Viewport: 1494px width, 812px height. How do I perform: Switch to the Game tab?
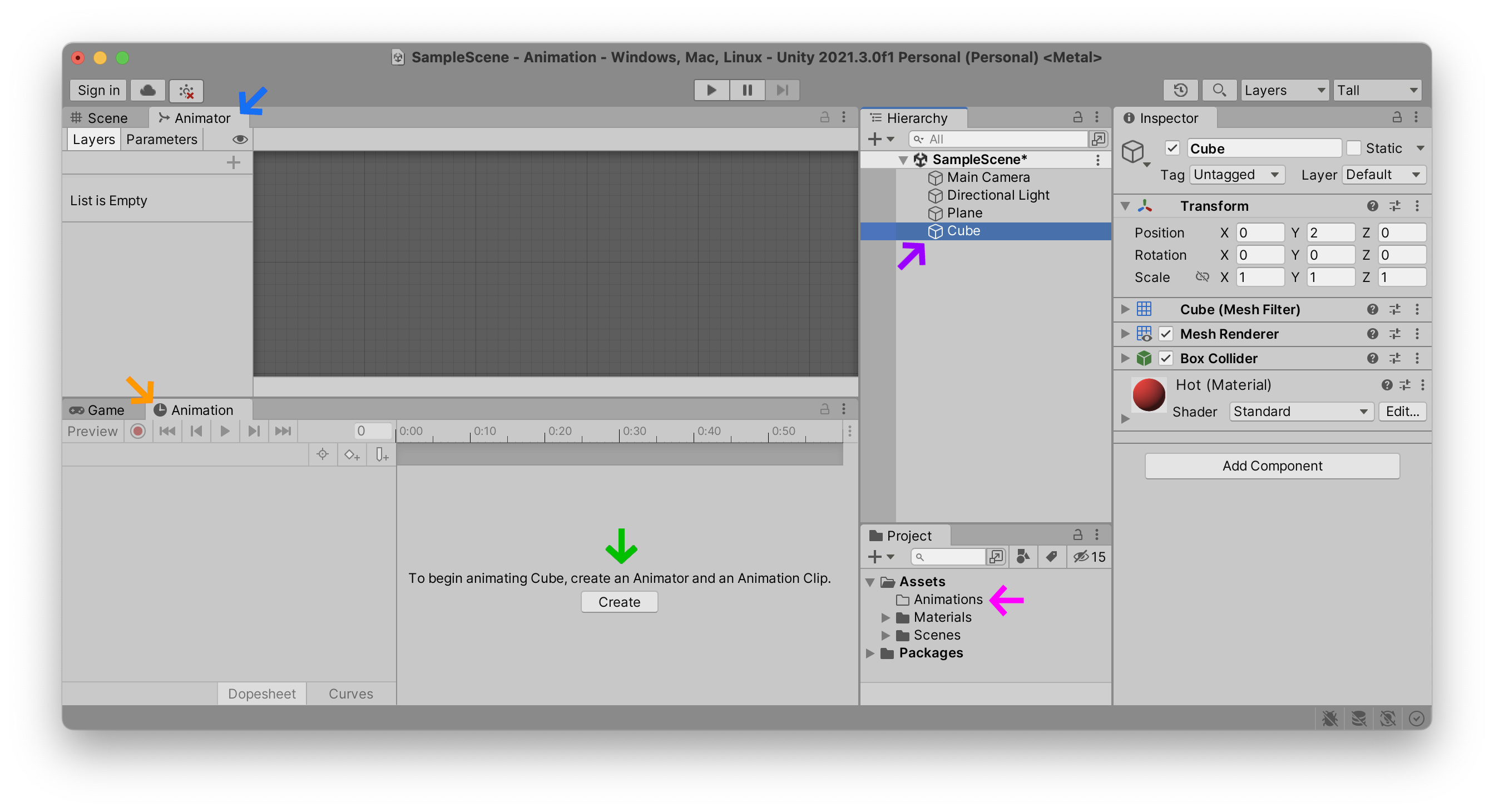pos(105,410)
